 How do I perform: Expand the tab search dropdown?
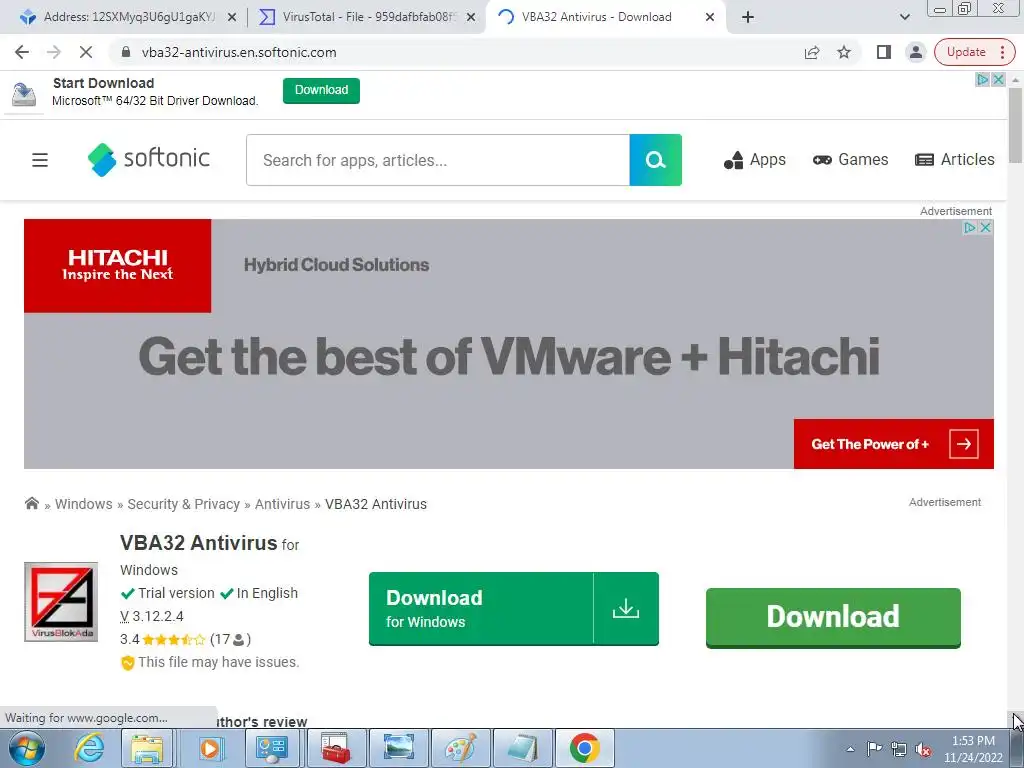904,17
